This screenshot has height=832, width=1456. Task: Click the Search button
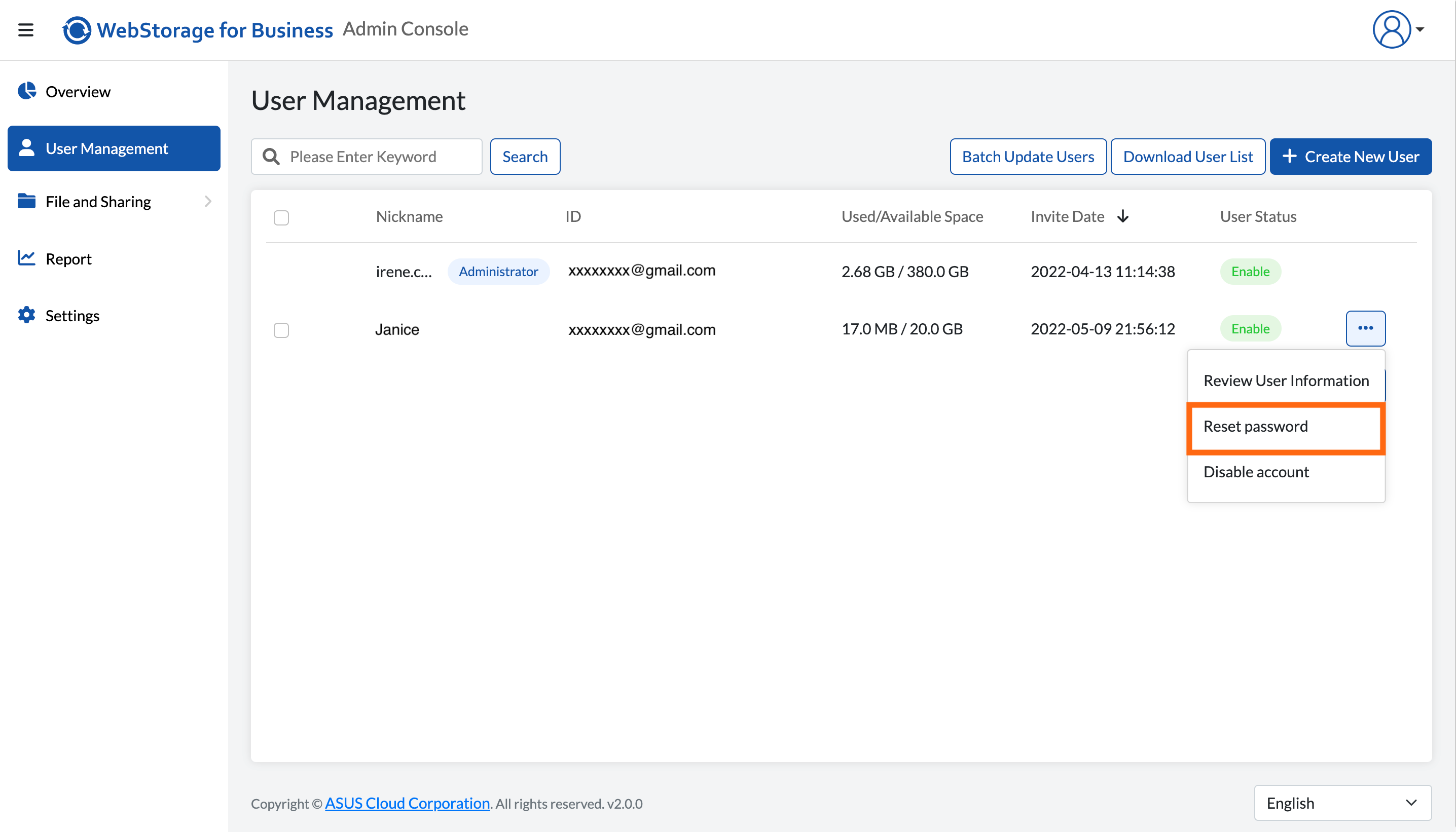tap(525, 157)
